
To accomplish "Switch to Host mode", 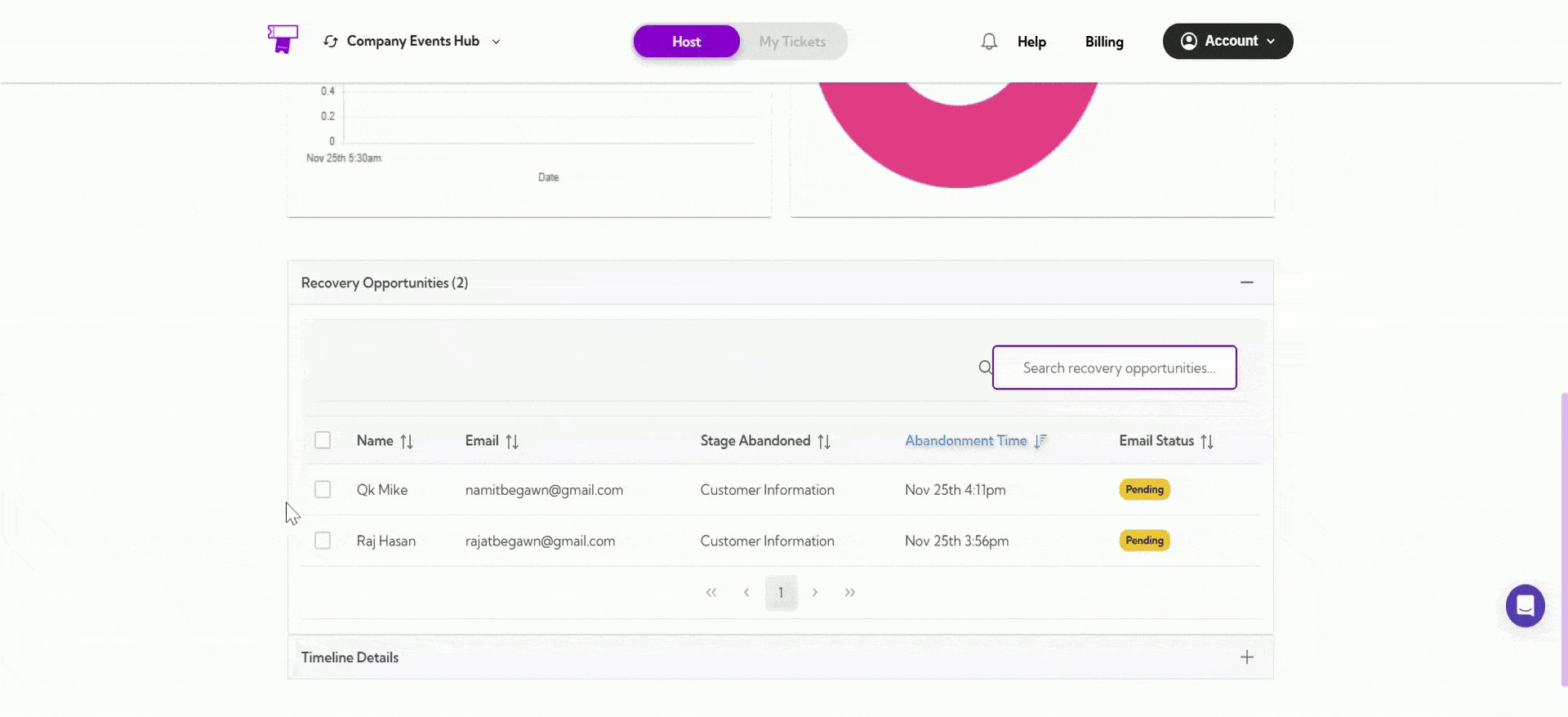I will 687,42.
